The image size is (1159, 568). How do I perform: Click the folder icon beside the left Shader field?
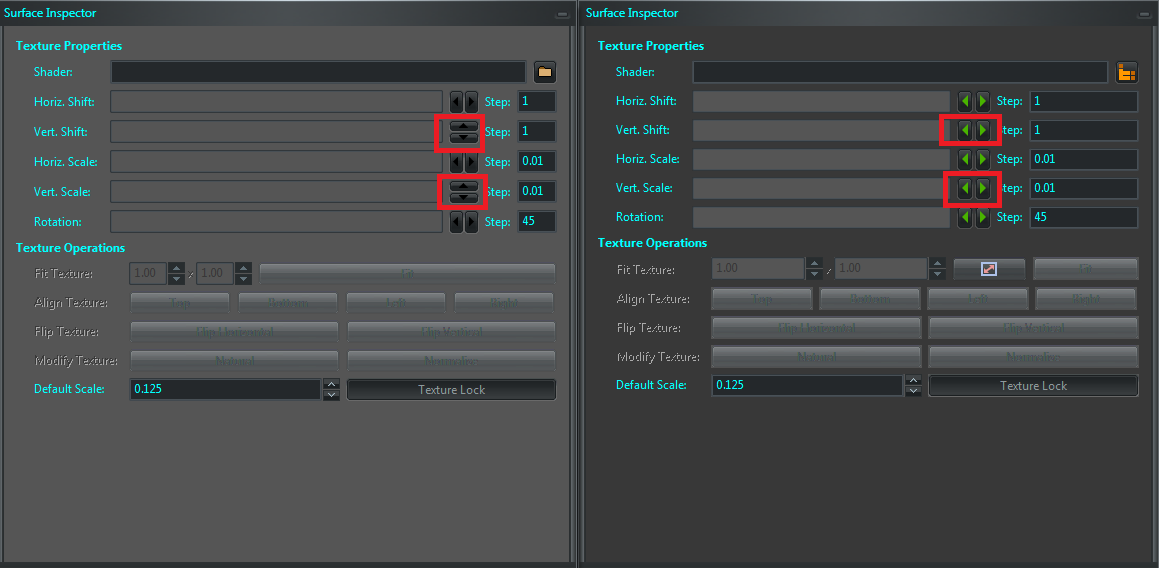click(x=545, y=72)
